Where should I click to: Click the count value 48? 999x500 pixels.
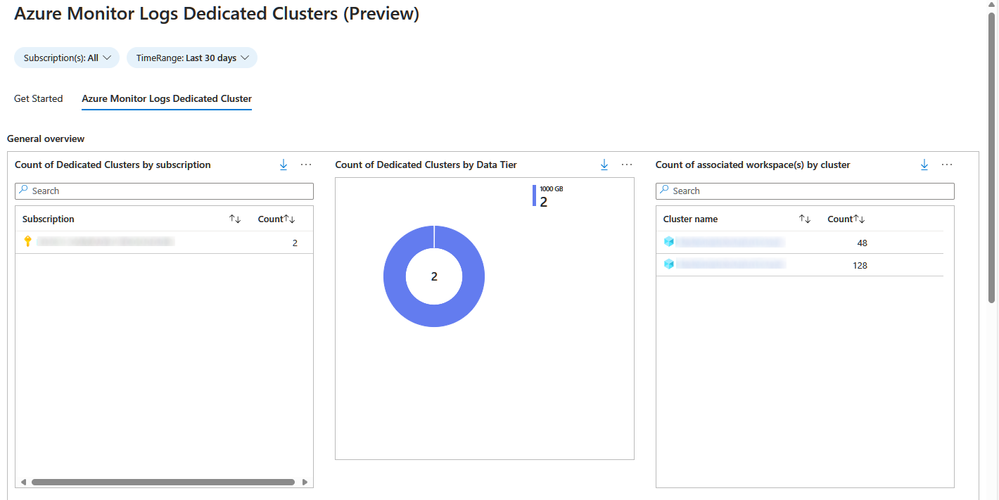coord(862,243)
